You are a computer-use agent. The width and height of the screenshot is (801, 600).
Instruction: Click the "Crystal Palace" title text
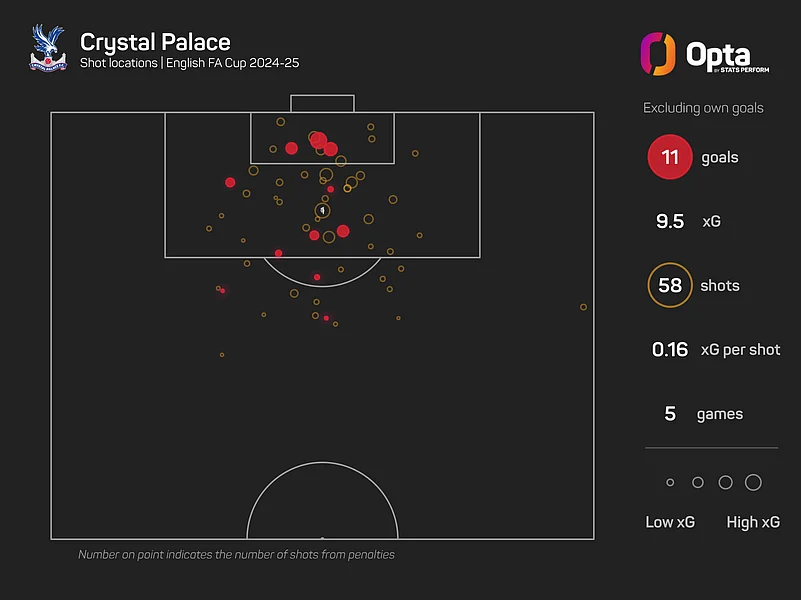155,42
